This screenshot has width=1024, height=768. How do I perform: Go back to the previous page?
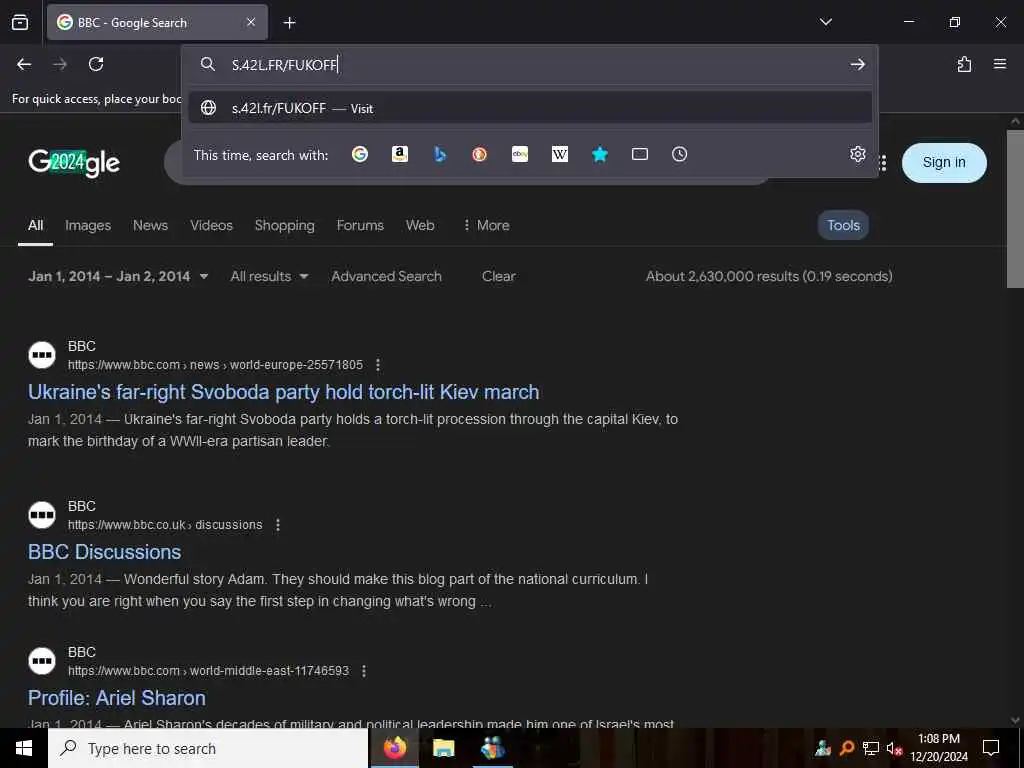pyautogui.click(x=24, y=64)
